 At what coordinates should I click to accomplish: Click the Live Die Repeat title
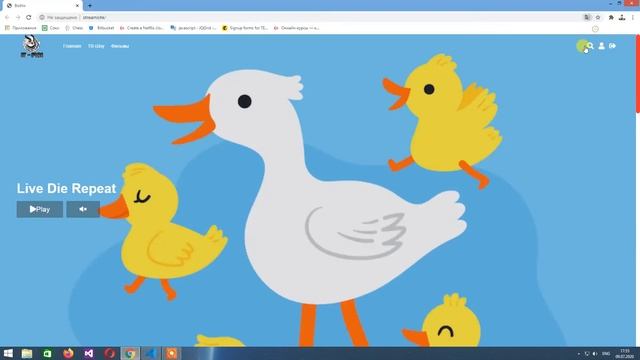point(67,188)
